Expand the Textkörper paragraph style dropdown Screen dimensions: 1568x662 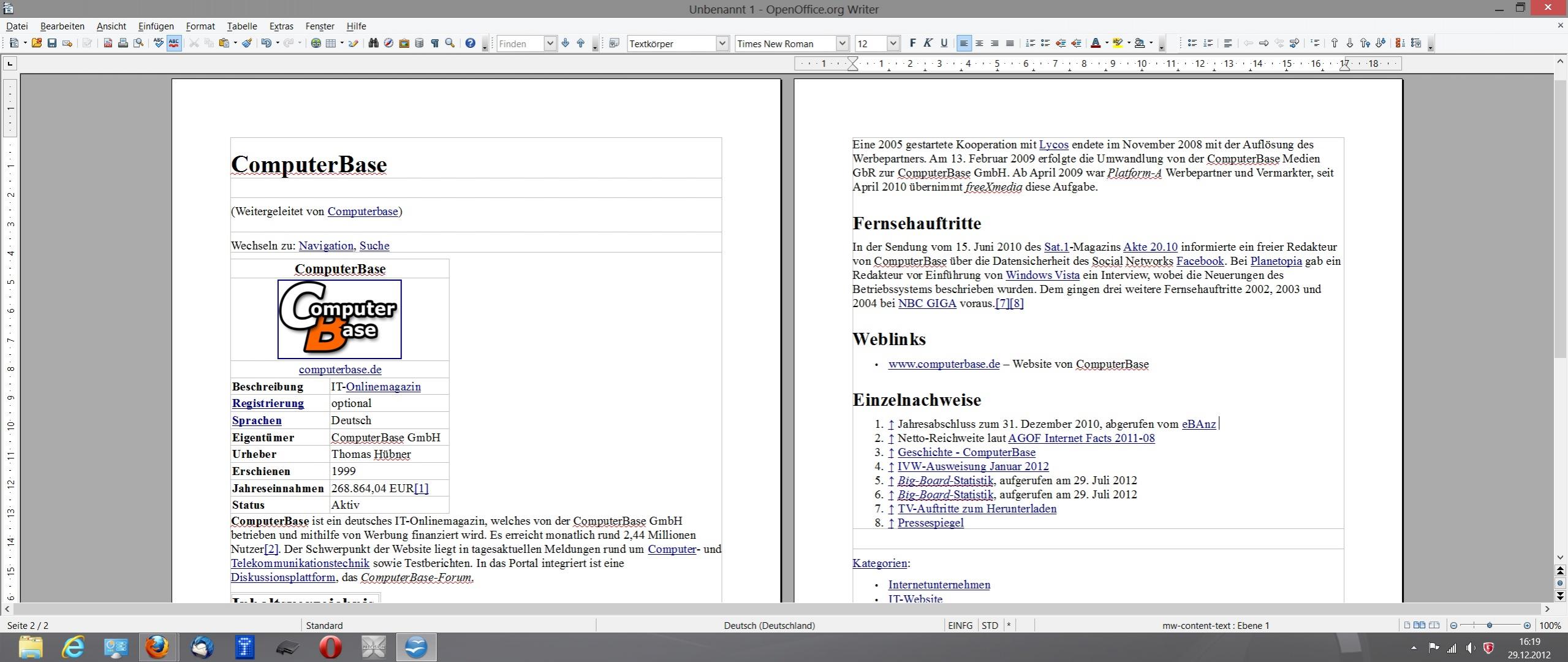coord(722,44)
